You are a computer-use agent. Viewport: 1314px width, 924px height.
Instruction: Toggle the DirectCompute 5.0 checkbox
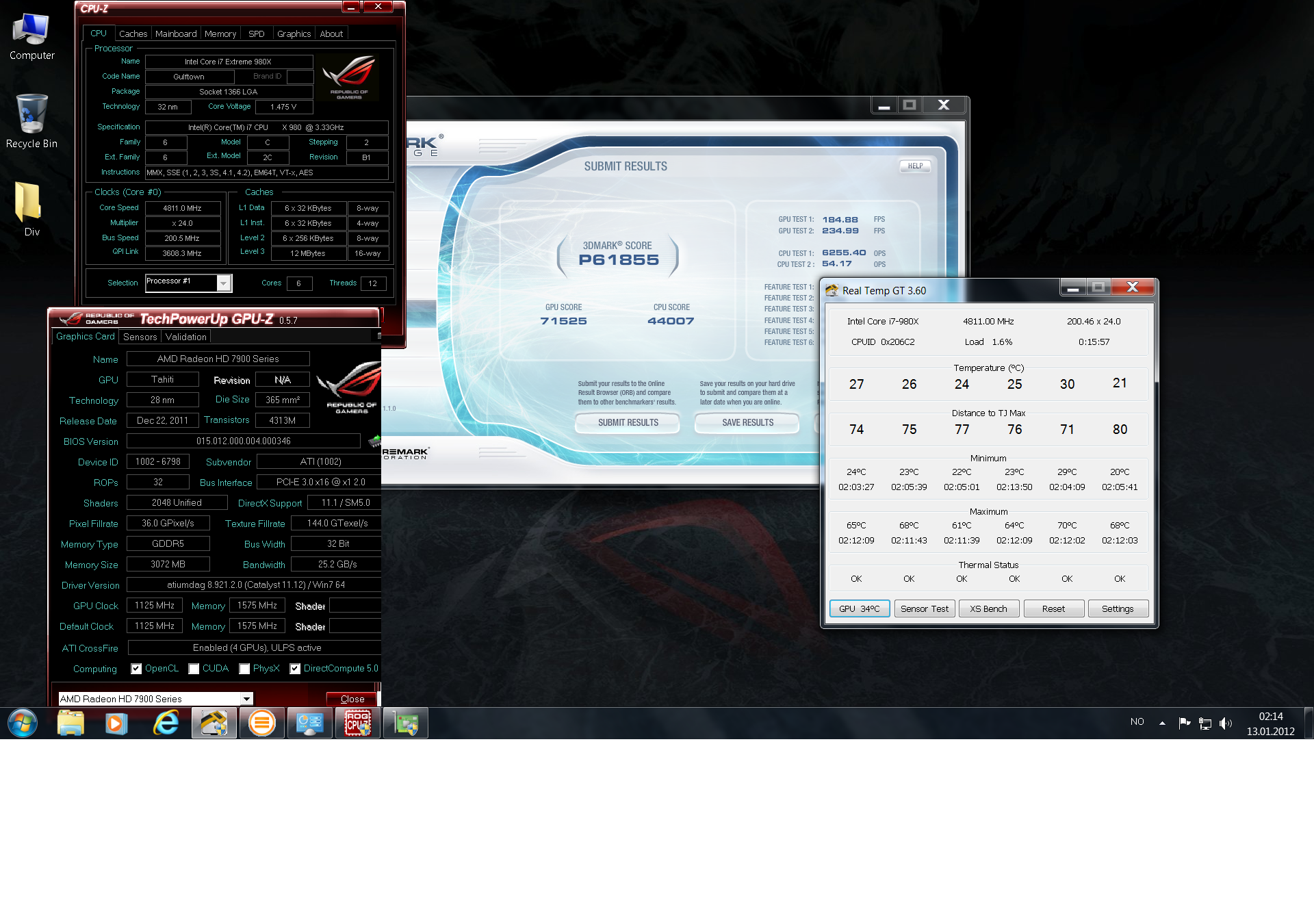coord(295,669)
